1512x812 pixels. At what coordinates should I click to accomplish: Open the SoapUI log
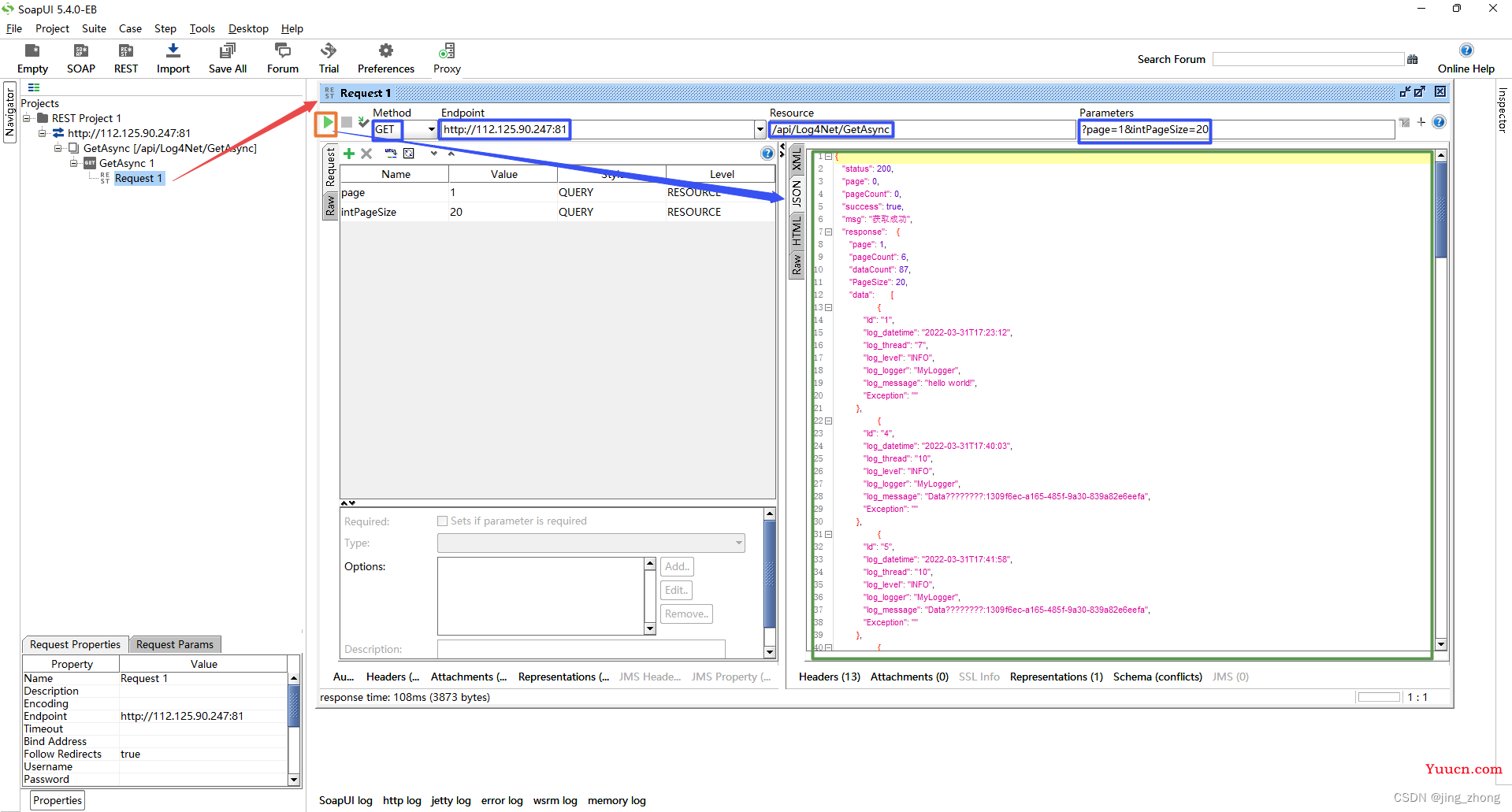point(345,800)
